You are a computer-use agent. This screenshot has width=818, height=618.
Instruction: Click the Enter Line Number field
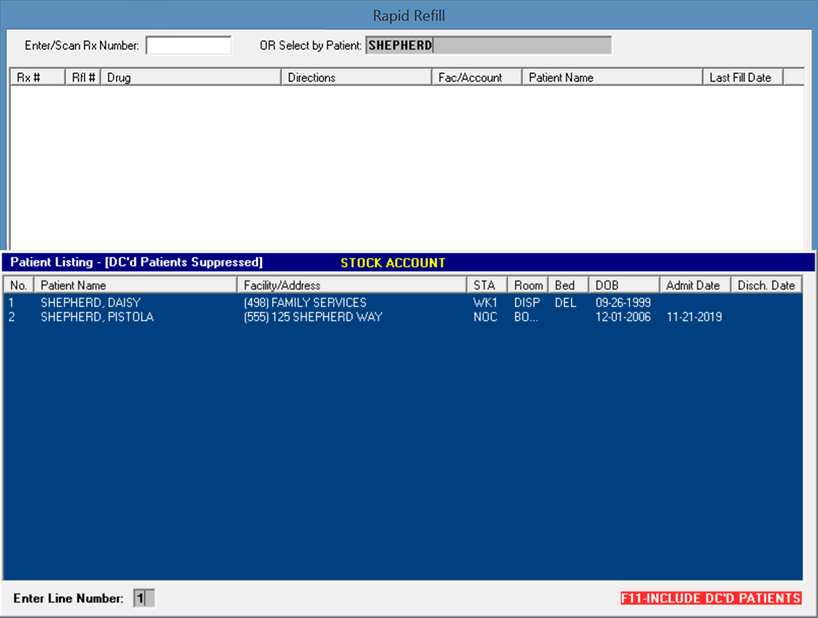click(143, 598)
